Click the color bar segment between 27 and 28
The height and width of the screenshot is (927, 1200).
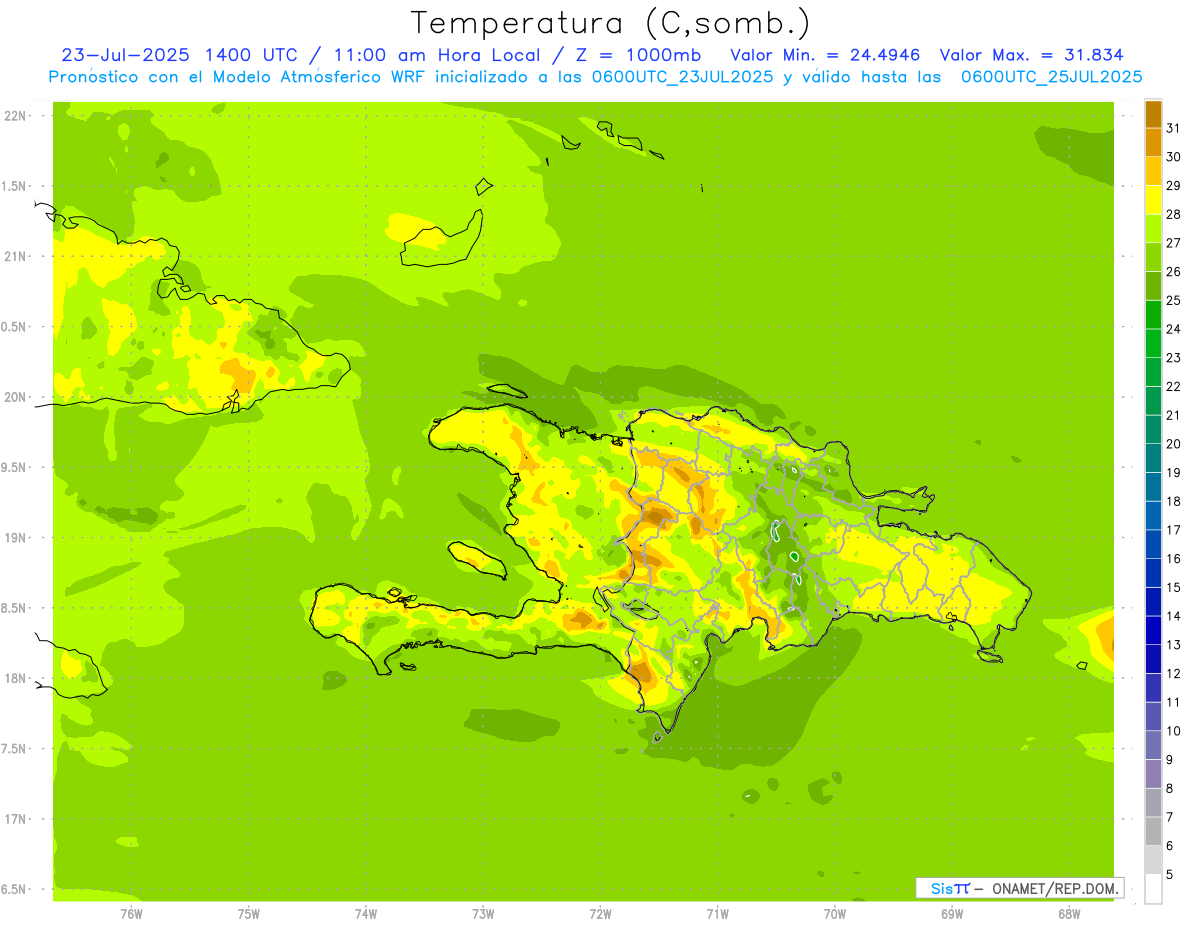coord(1153,228)
